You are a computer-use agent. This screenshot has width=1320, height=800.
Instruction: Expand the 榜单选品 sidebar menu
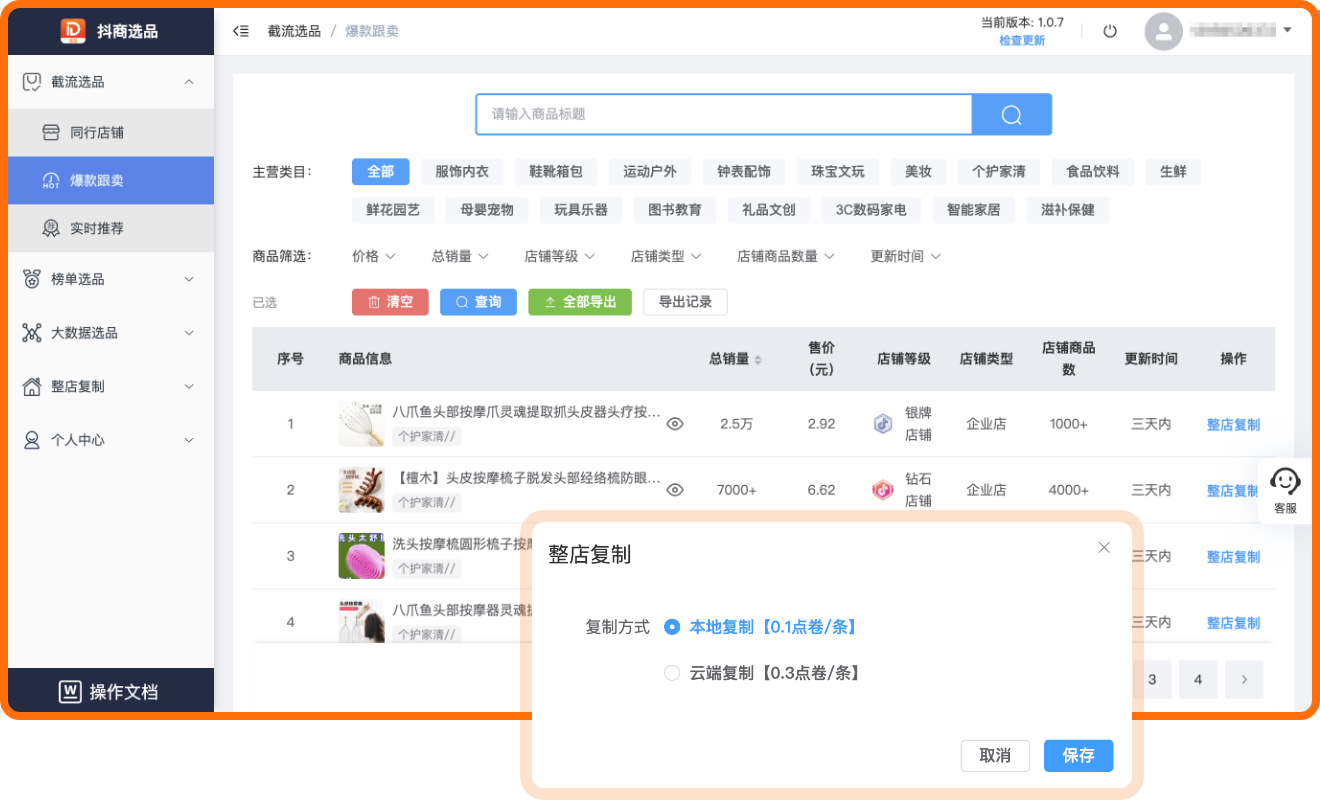click(111, 279)
